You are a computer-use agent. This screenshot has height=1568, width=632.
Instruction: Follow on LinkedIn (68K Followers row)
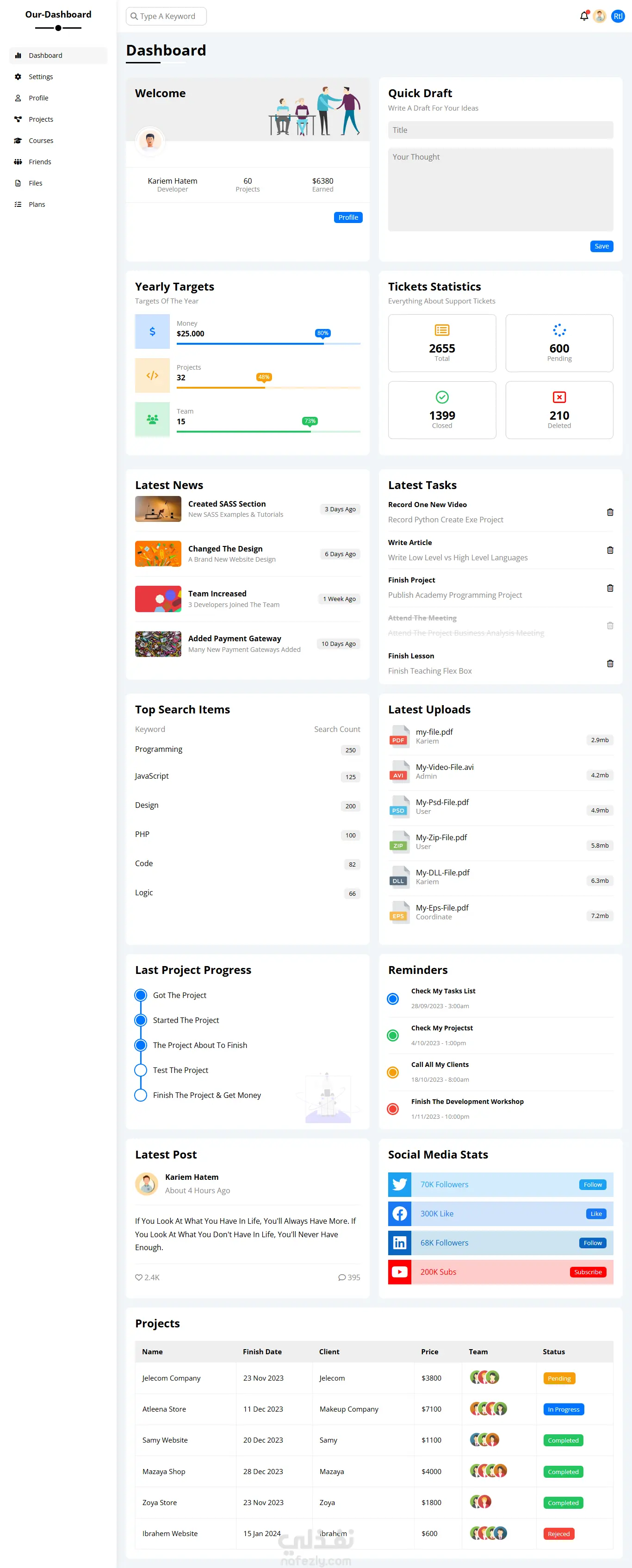592,1243
